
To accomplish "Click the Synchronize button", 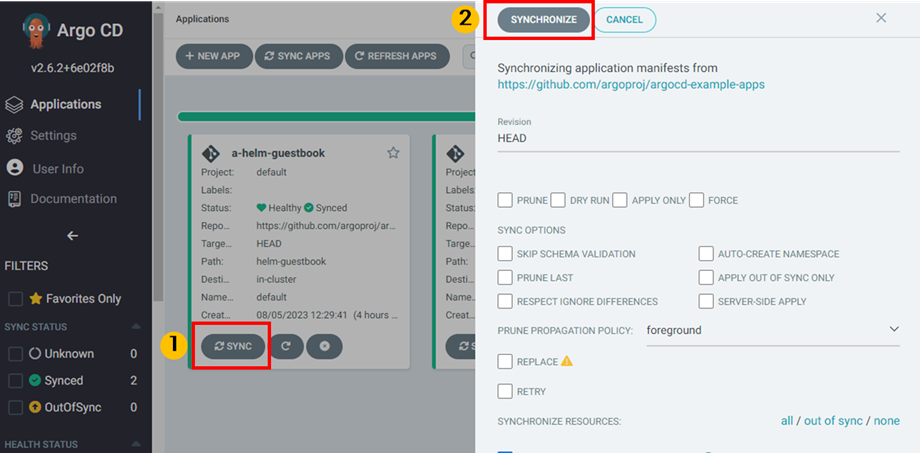I will pos(543,19).
